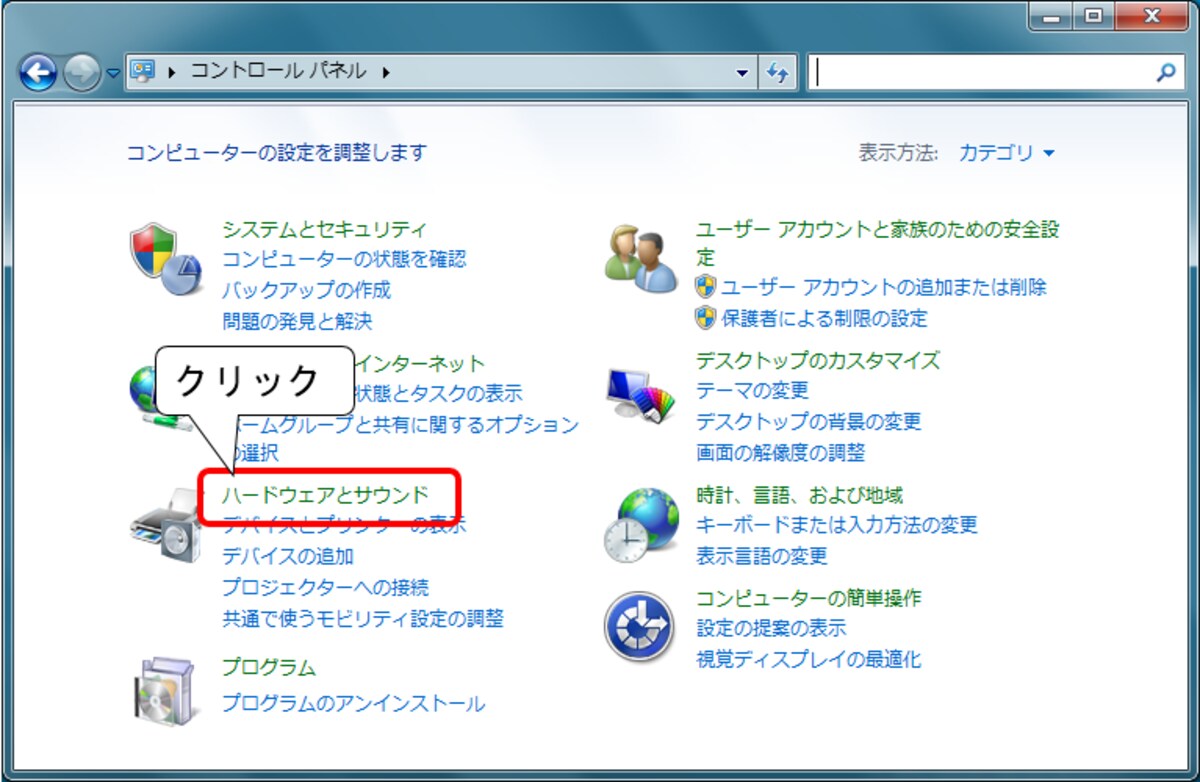Viewport: 1200px width, 782px height.
Task: Click the refresh icon beside address bar
Action: click(777, 72)
